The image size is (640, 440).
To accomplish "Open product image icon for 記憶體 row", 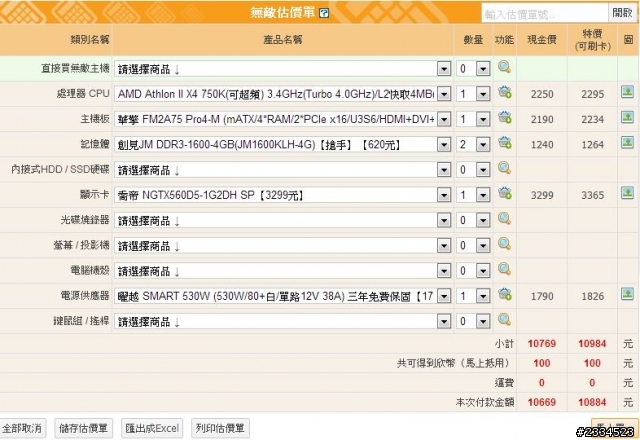I will 627,142.
